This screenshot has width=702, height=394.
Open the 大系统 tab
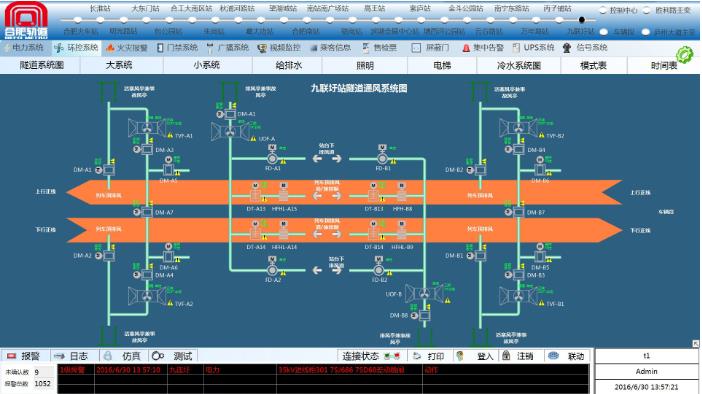(x=119, y=65)
